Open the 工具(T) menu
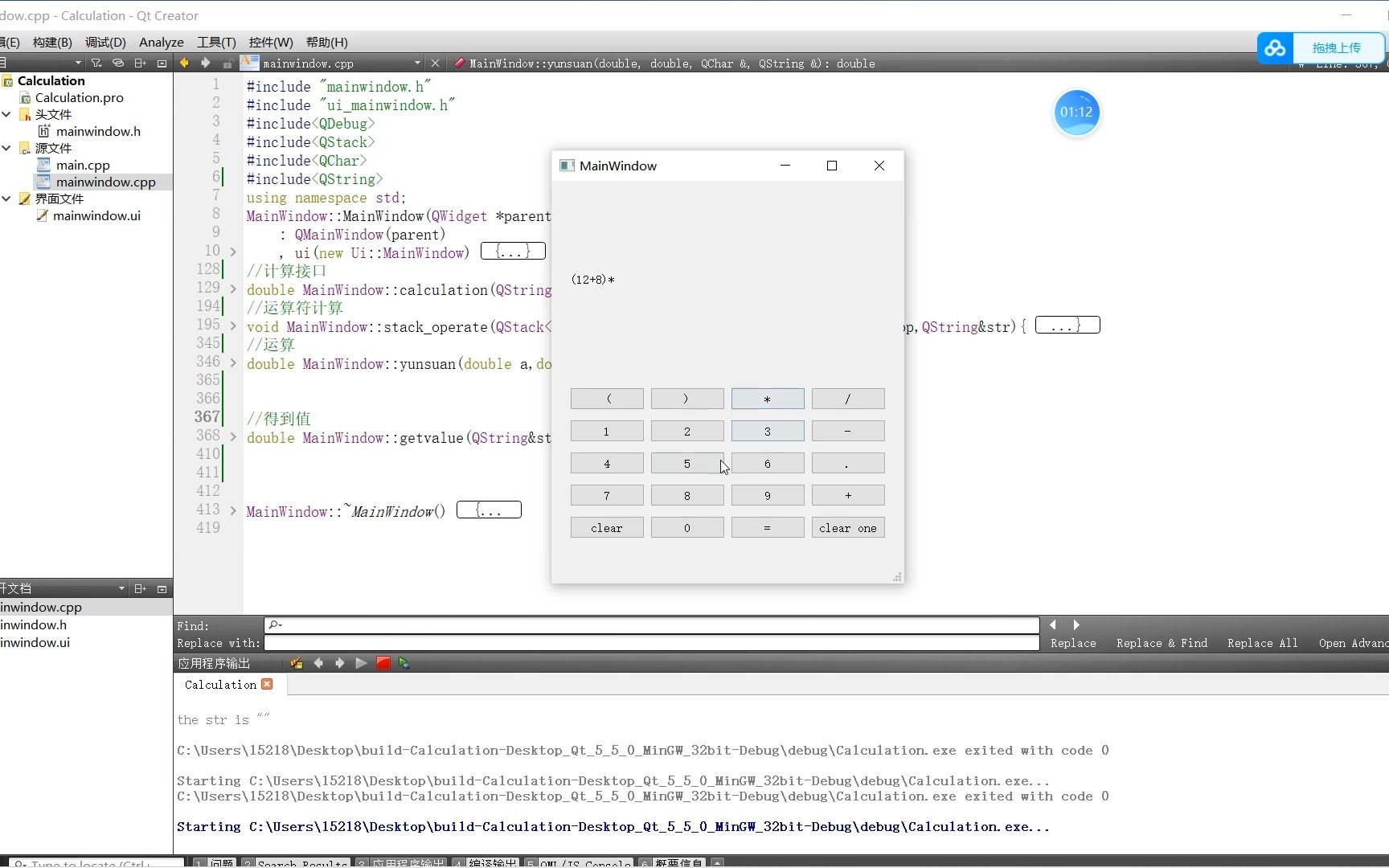 216,43
